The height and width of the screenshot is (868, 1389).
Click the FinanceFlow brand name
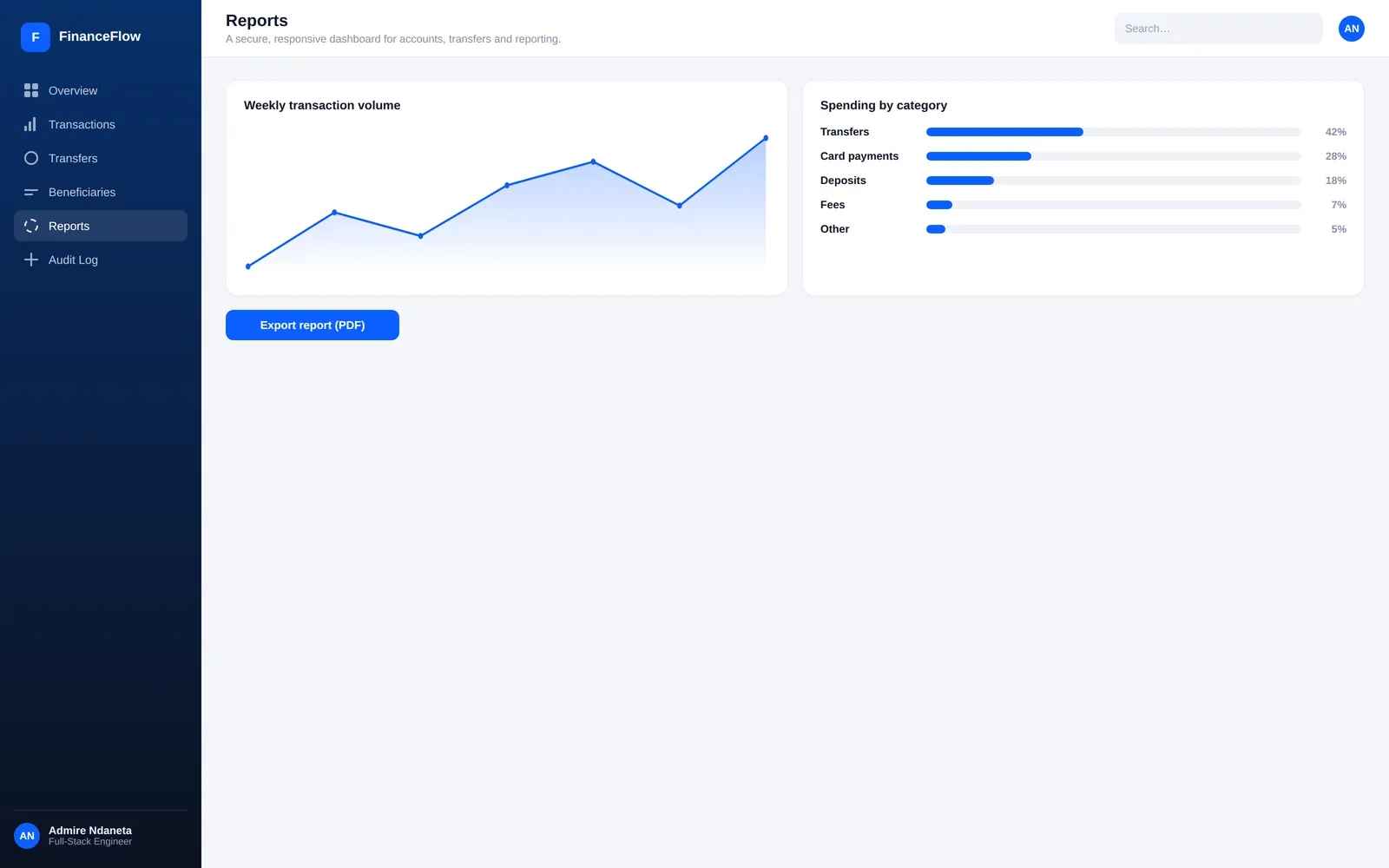(100, 36)
